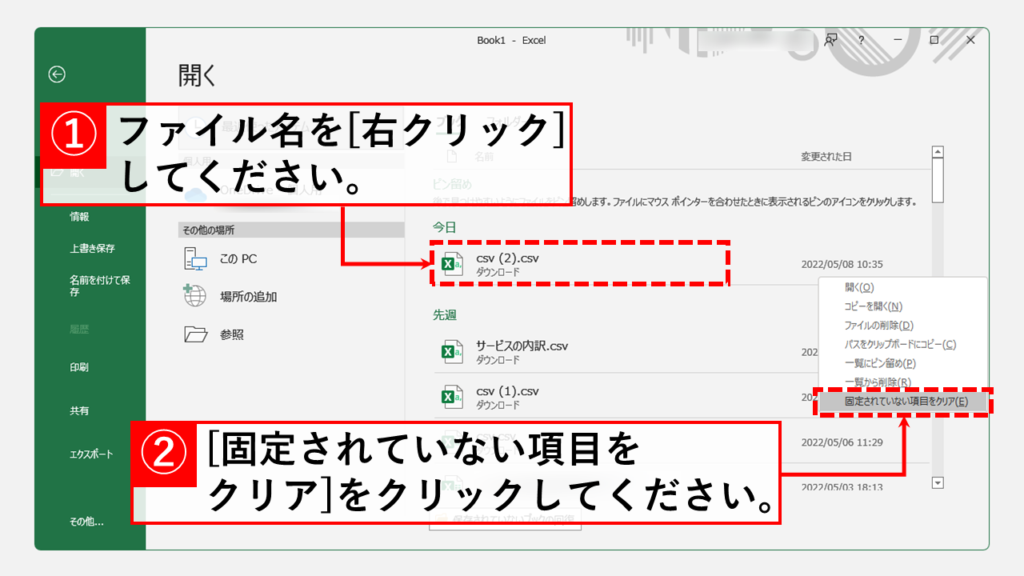Expand その他... at sidebar bottom

coord(86,521)
